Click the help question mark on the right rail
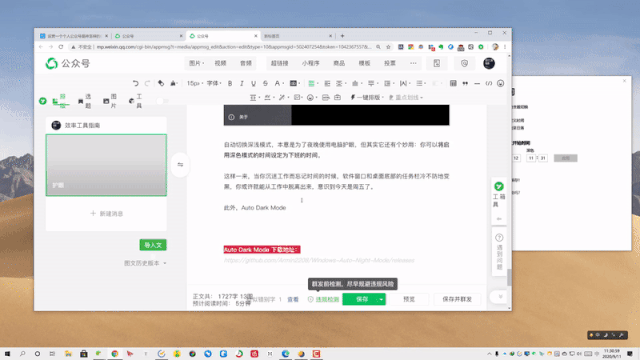Viewport: 640px width, 360px height. coord(499,238)
